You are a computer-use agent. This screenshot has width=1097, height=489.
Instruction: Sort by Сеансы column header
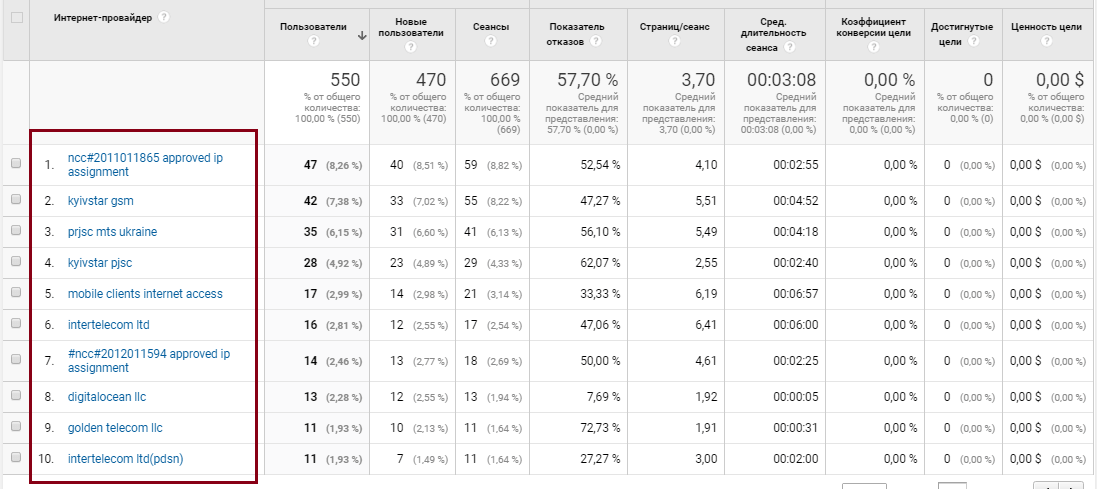coord(491,27)
